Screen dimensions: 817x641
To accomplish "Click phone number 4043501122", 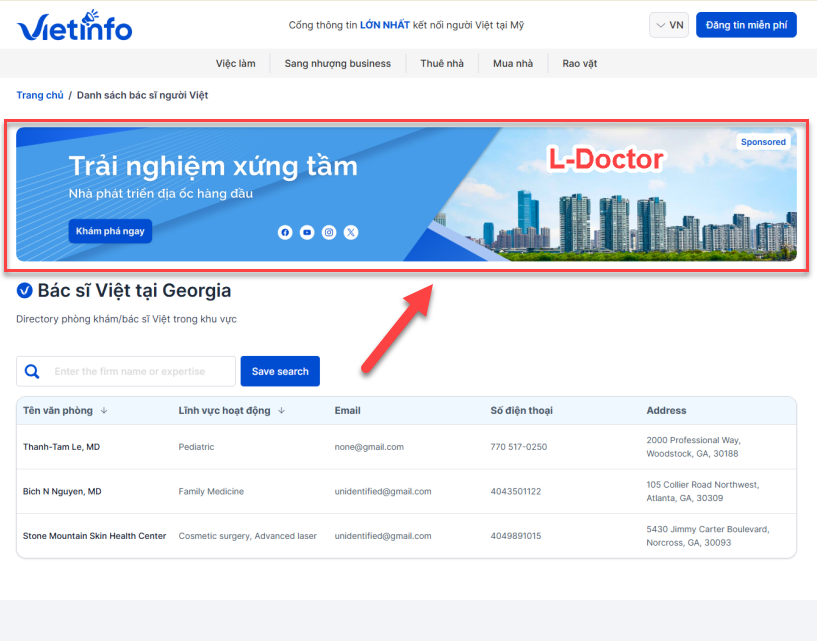I will (515, 491).
